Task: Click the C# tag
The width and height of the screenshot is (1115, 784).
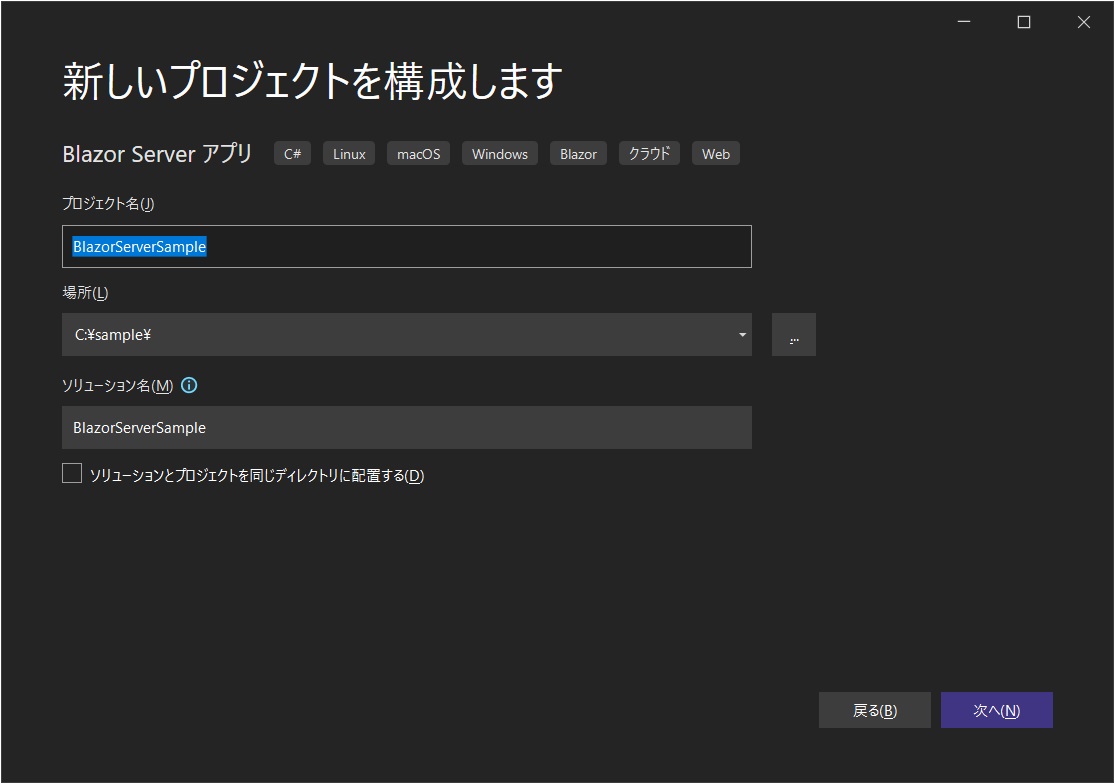Action: pos(292,154)
